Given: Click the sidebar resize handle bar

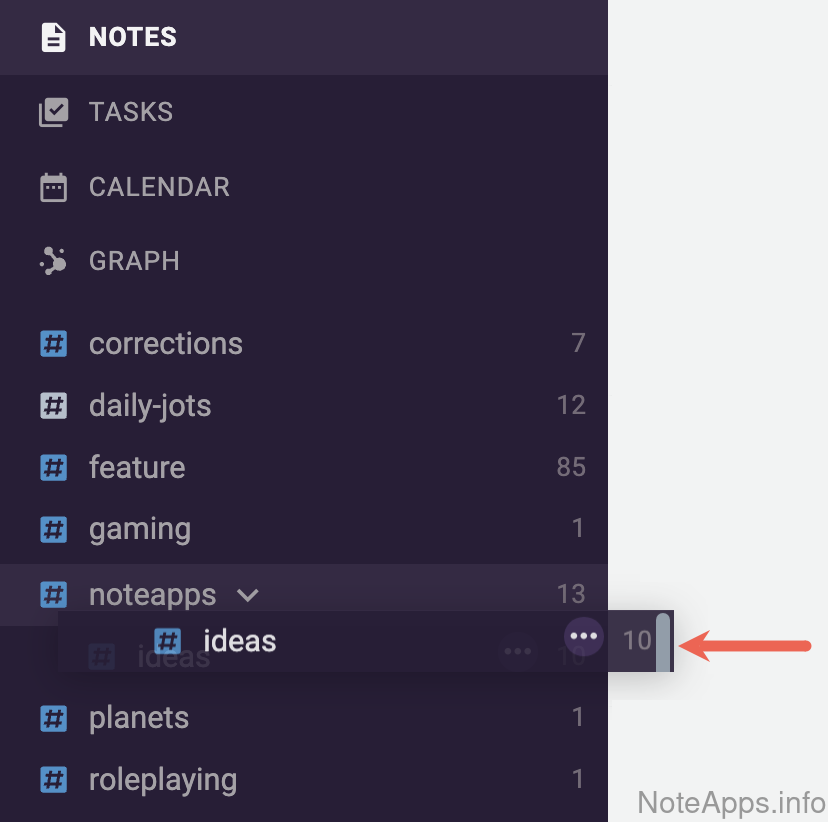Looking at the screenshot, I should 663,640.
